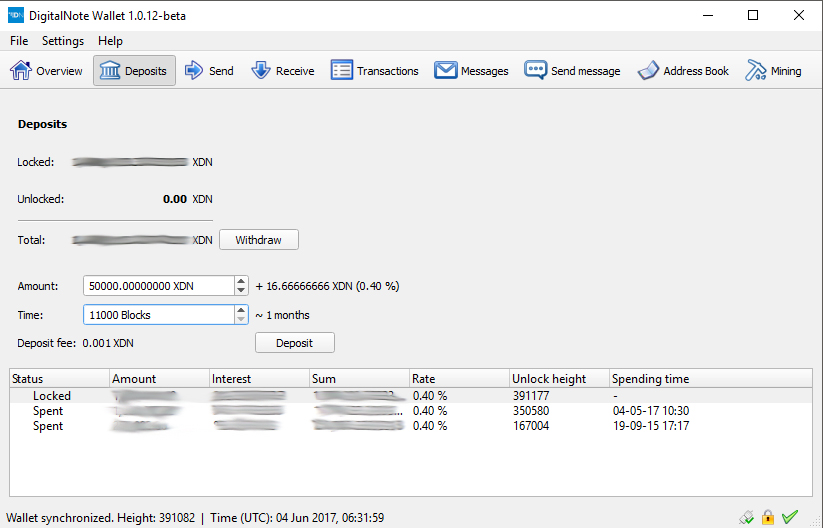Screen dimensions: 823x528
Task: Open the Address Book icon
Action: pyautogui.click(x=648, y=70)
